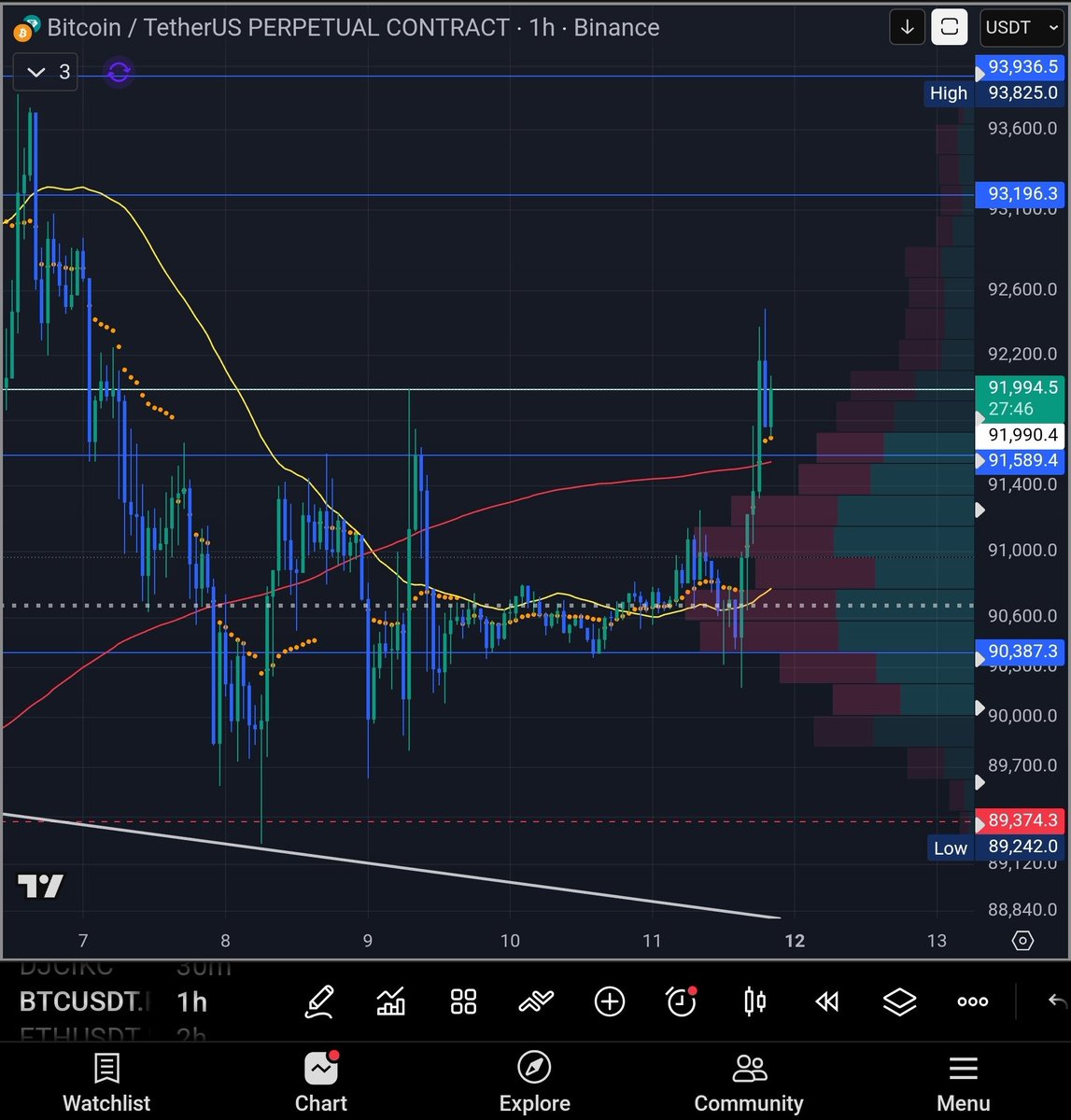Start bar replay with the rewind icon

826,1001
